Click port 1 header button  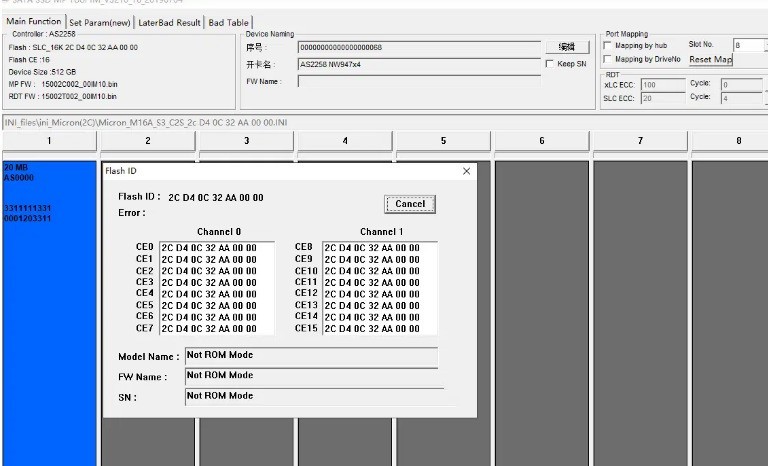tap(49, 141)
